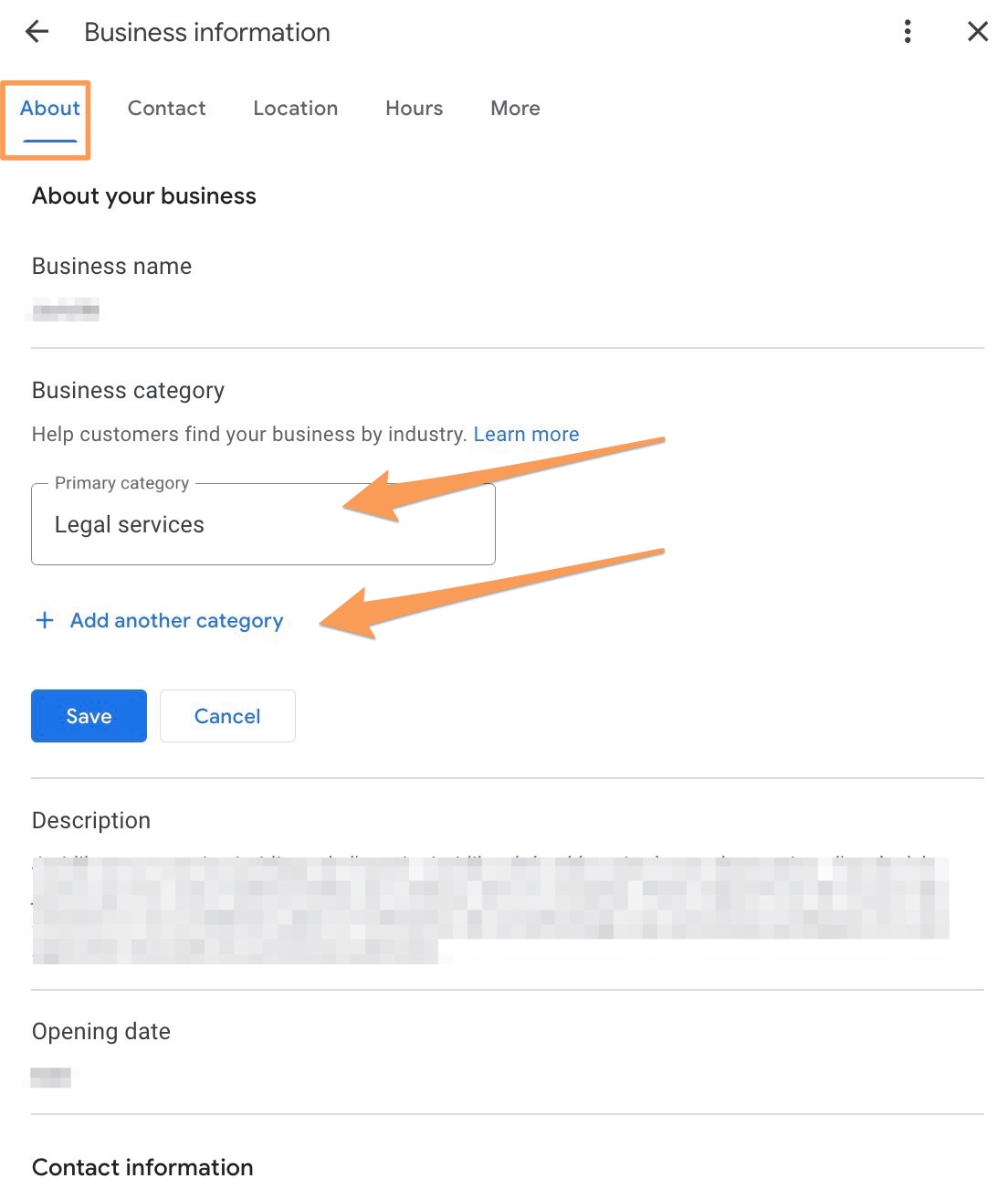The image size is (1008, 1189).
Task: Click the Contact information heading
Action: [142, 1168]
